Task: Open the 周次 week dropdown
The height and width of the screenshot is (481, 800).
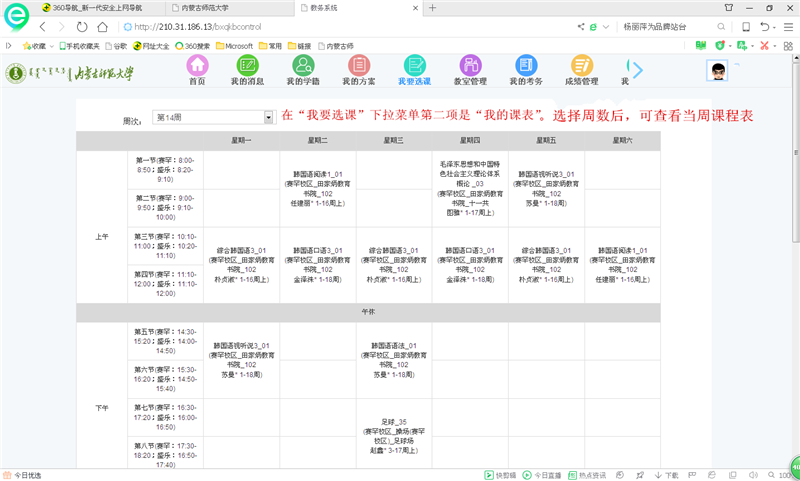Action: pyautogui.click(x=212, y=118)
